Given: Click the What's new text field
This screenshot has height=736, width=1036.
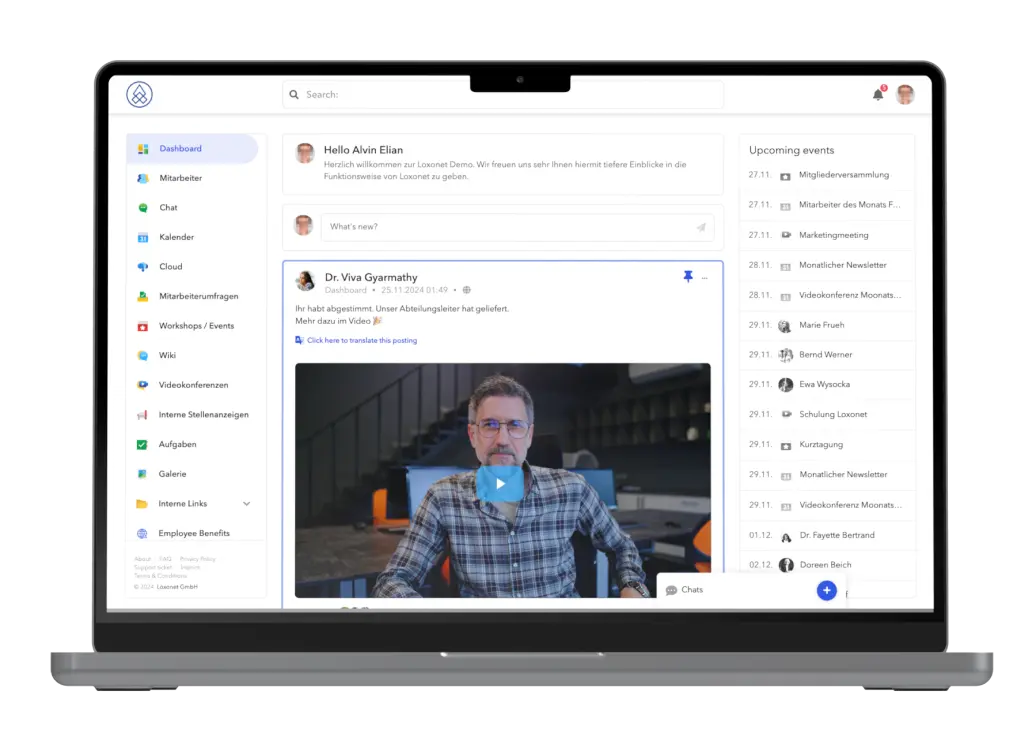Looking at the screenshot, I should click(505, 227).
